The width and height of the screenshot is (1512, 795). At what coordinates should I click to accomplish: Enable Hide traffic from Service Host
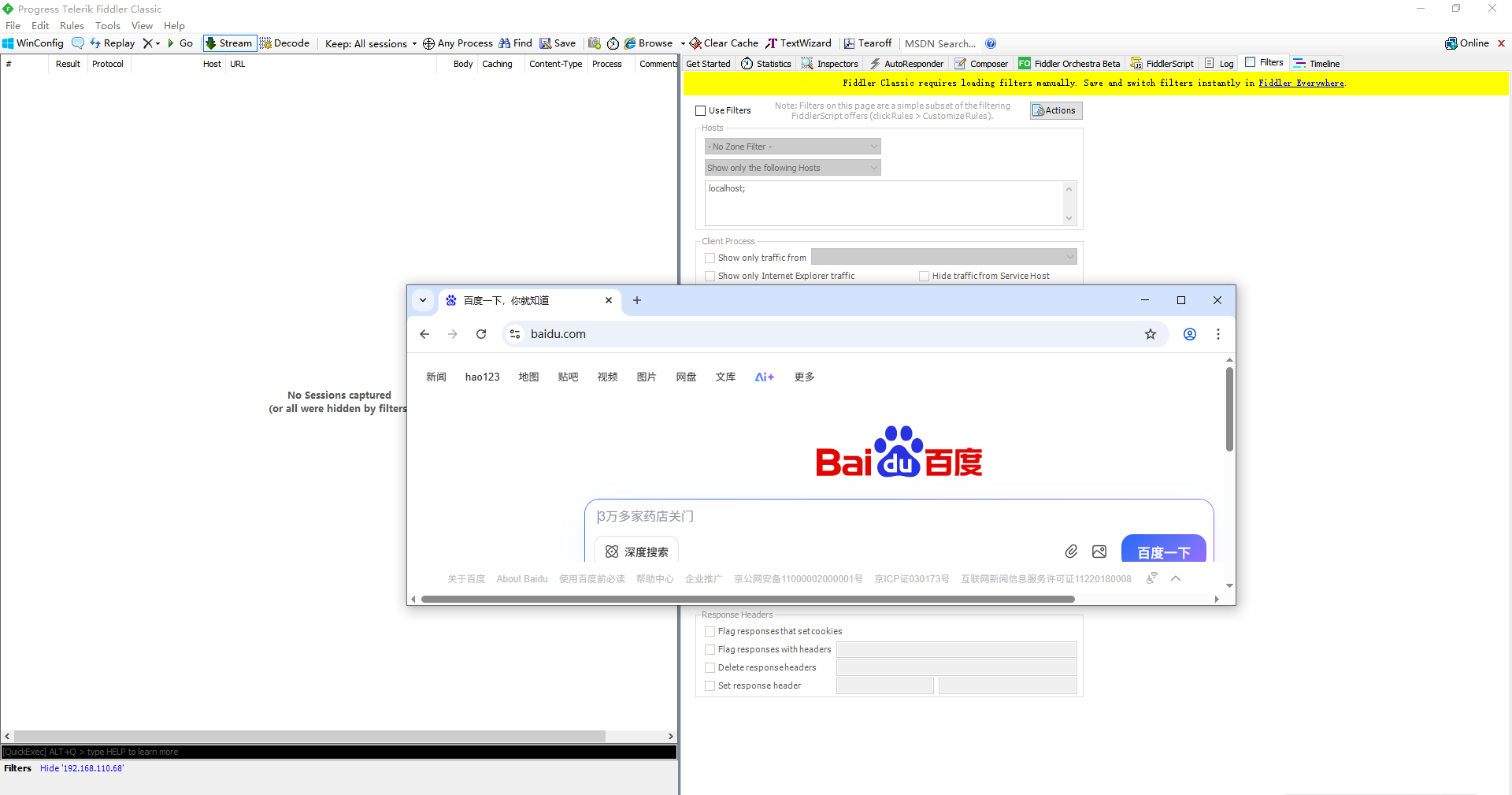coord(925,276)
